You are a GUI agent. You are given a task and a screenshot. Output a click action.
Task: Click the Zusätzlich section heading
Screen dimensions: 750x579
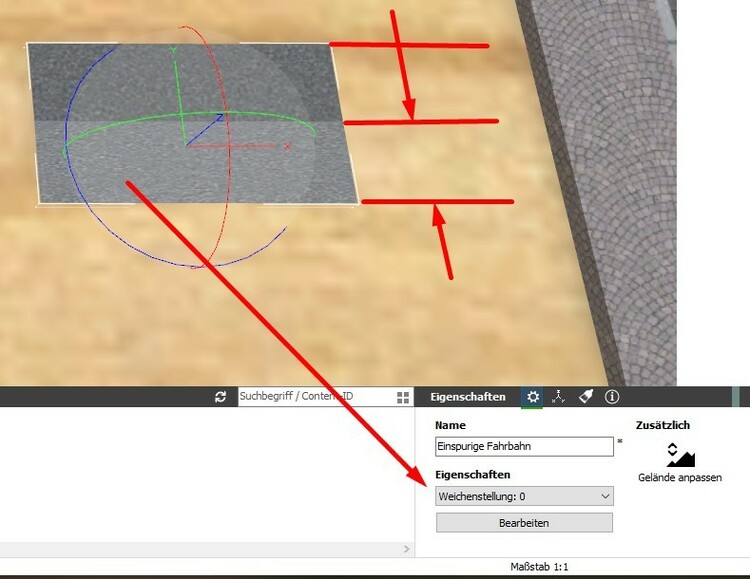pos(662,425)
